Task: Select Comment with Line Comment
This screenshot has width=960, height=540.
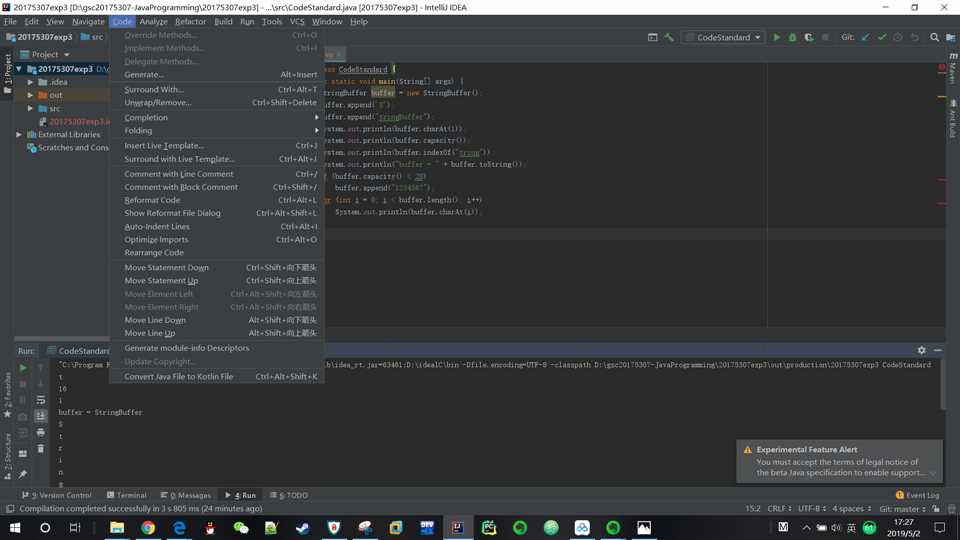Action: pyautogui.click(x=217, y=174)
